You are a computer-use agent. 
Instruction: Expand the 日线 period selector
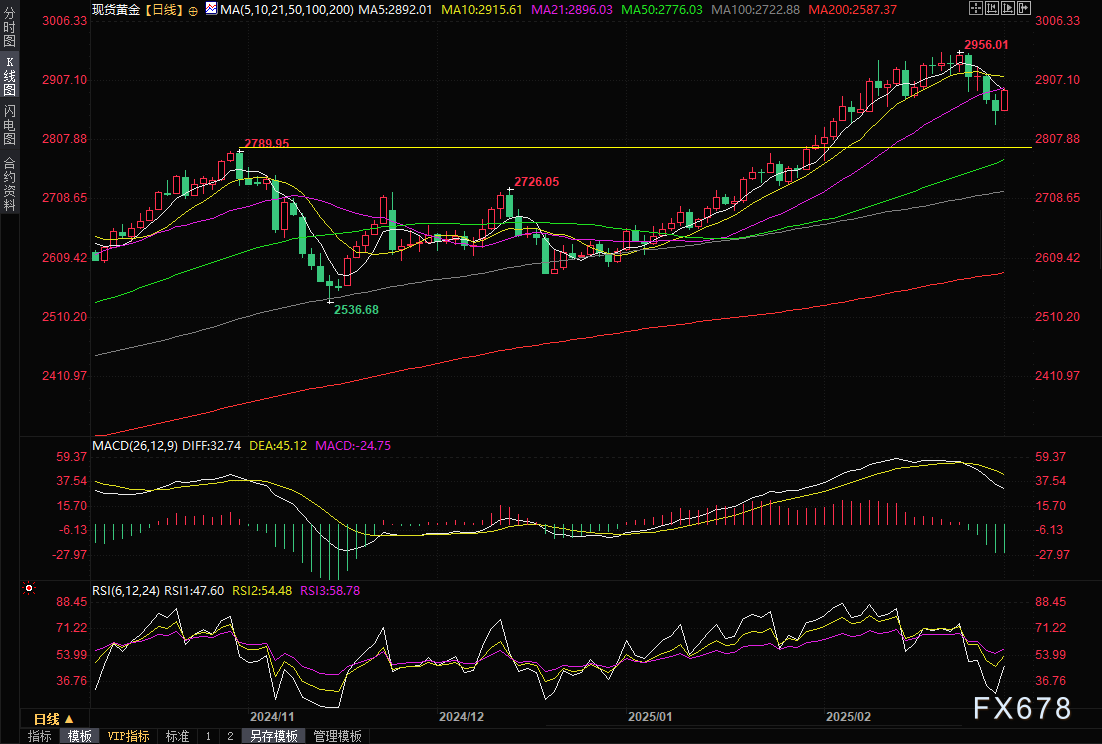coord(54,719)
